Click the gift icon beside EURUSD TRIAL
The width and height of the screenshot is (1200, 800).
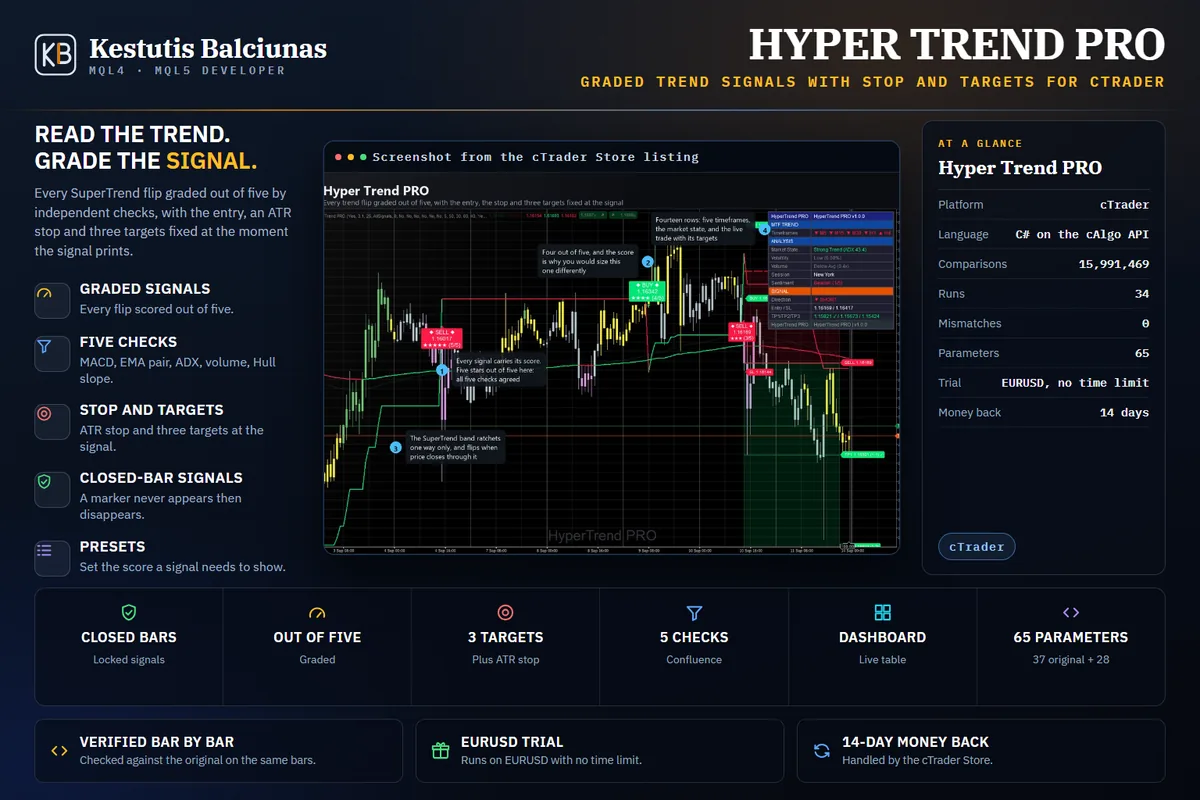[440, 750]
